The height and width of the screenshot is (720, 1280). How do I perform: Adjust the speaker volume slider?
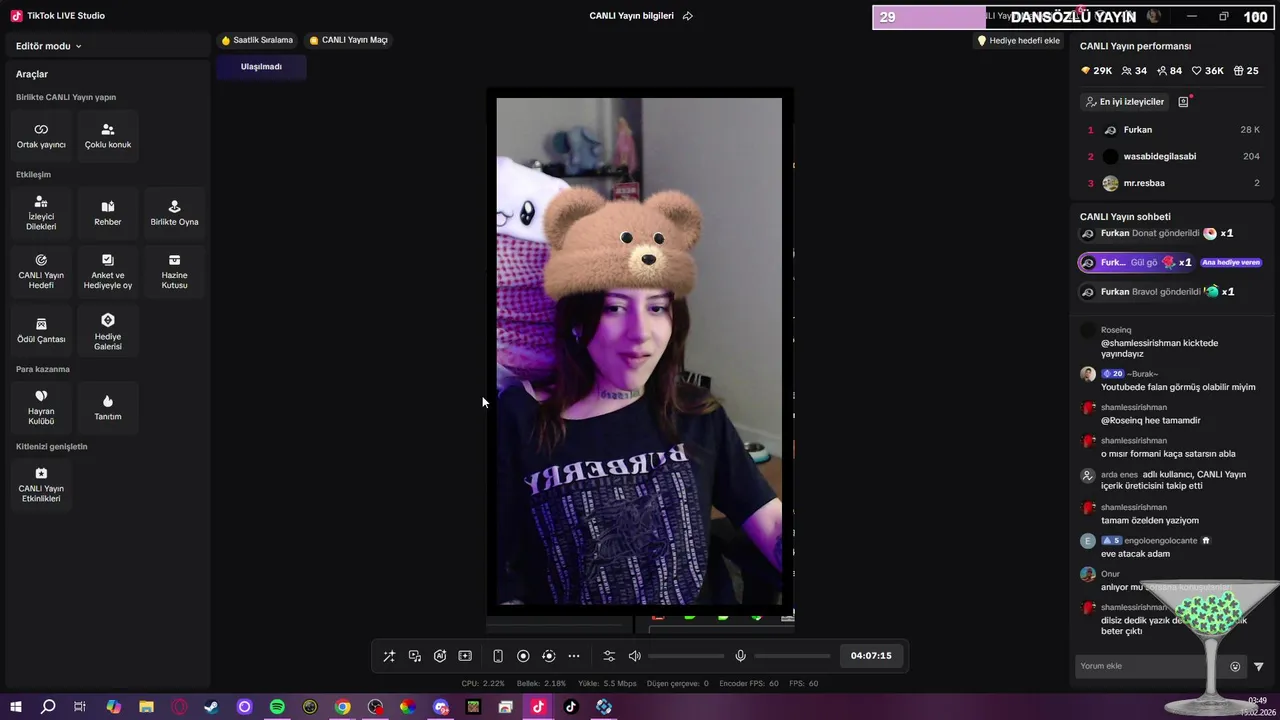[x=686, y=656]
